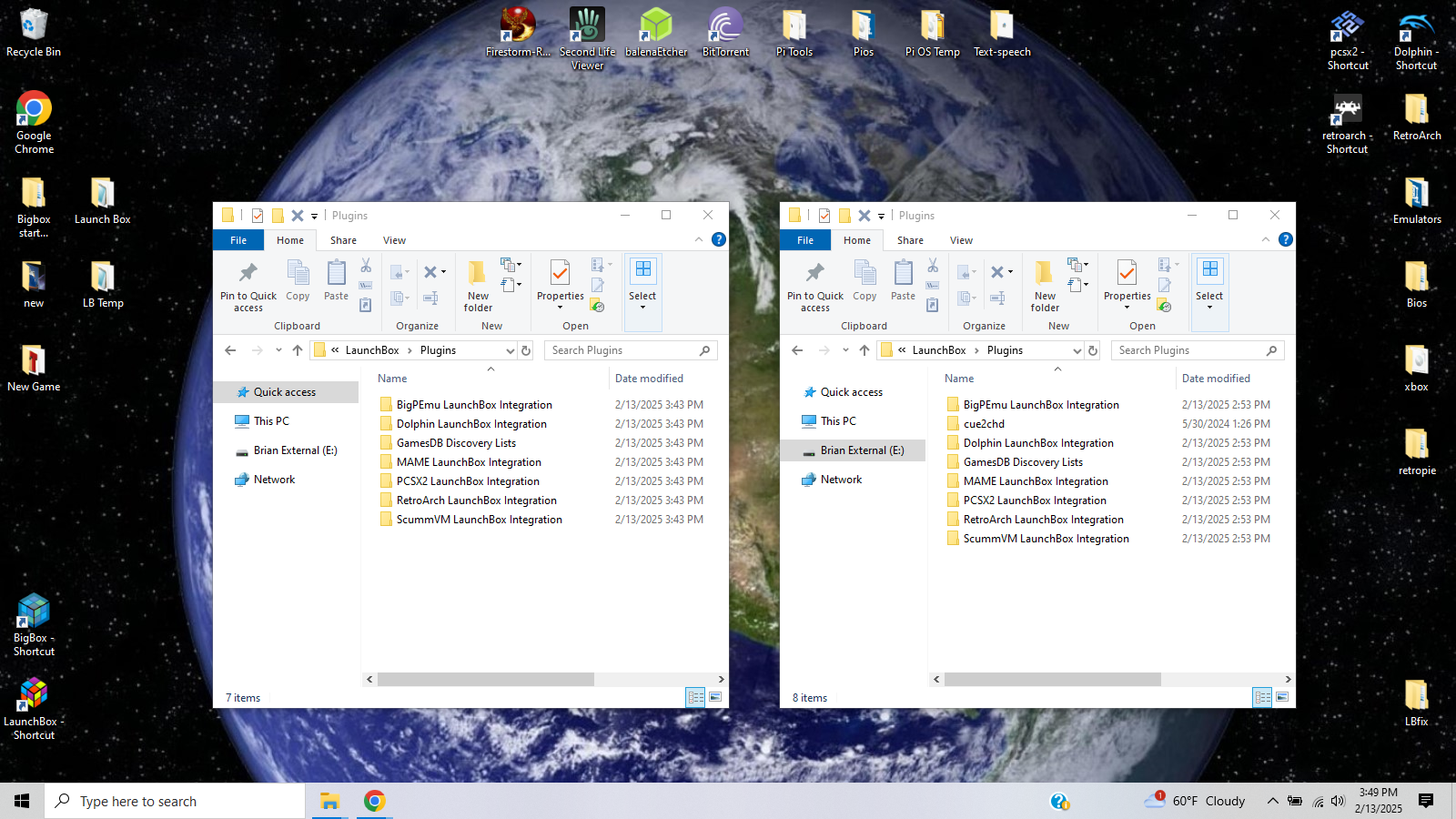Click the Delete X icon in right window ribbon
This screenshot has width=1456, height=819.
coord(997,272)
